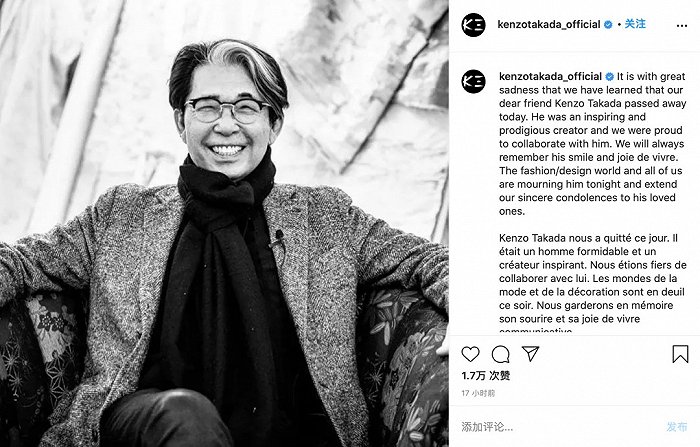Click the 发布 post comment button
The height and width of the screenshot is (447, 700).
[677, 427]
